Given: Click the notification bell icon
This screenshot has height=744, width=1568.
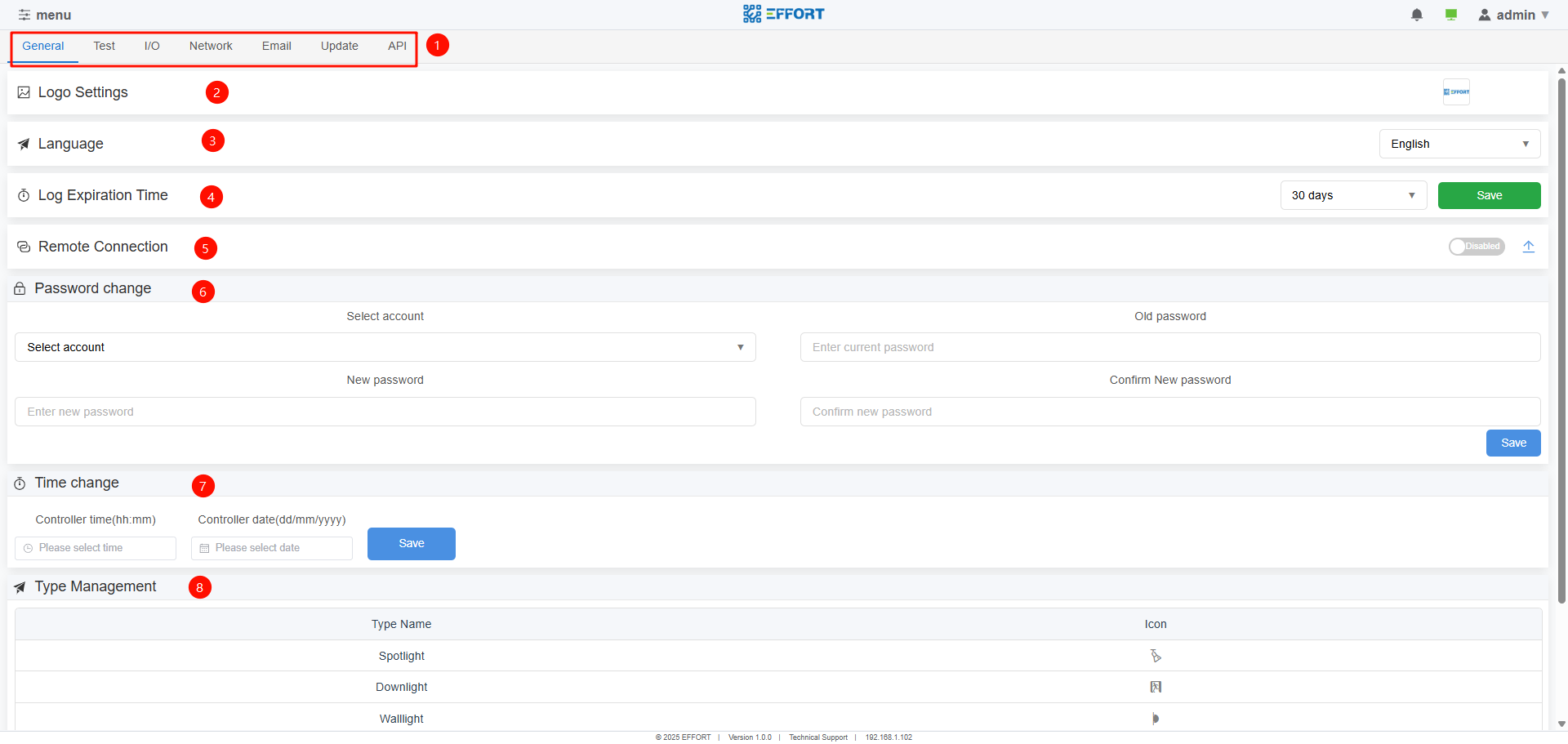Looking at the screenshot, I should pos(1417,15).
